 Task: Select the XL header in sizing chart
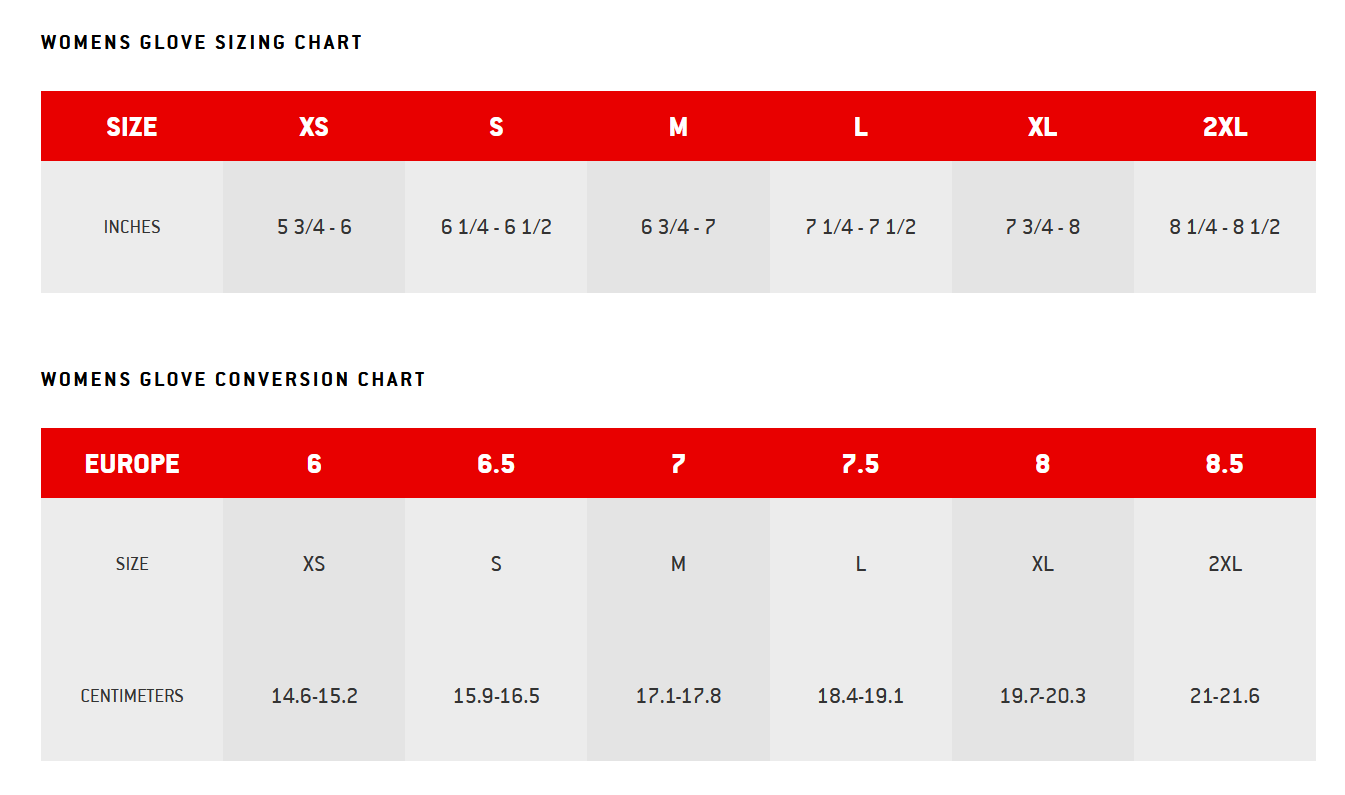(1042, 127)
